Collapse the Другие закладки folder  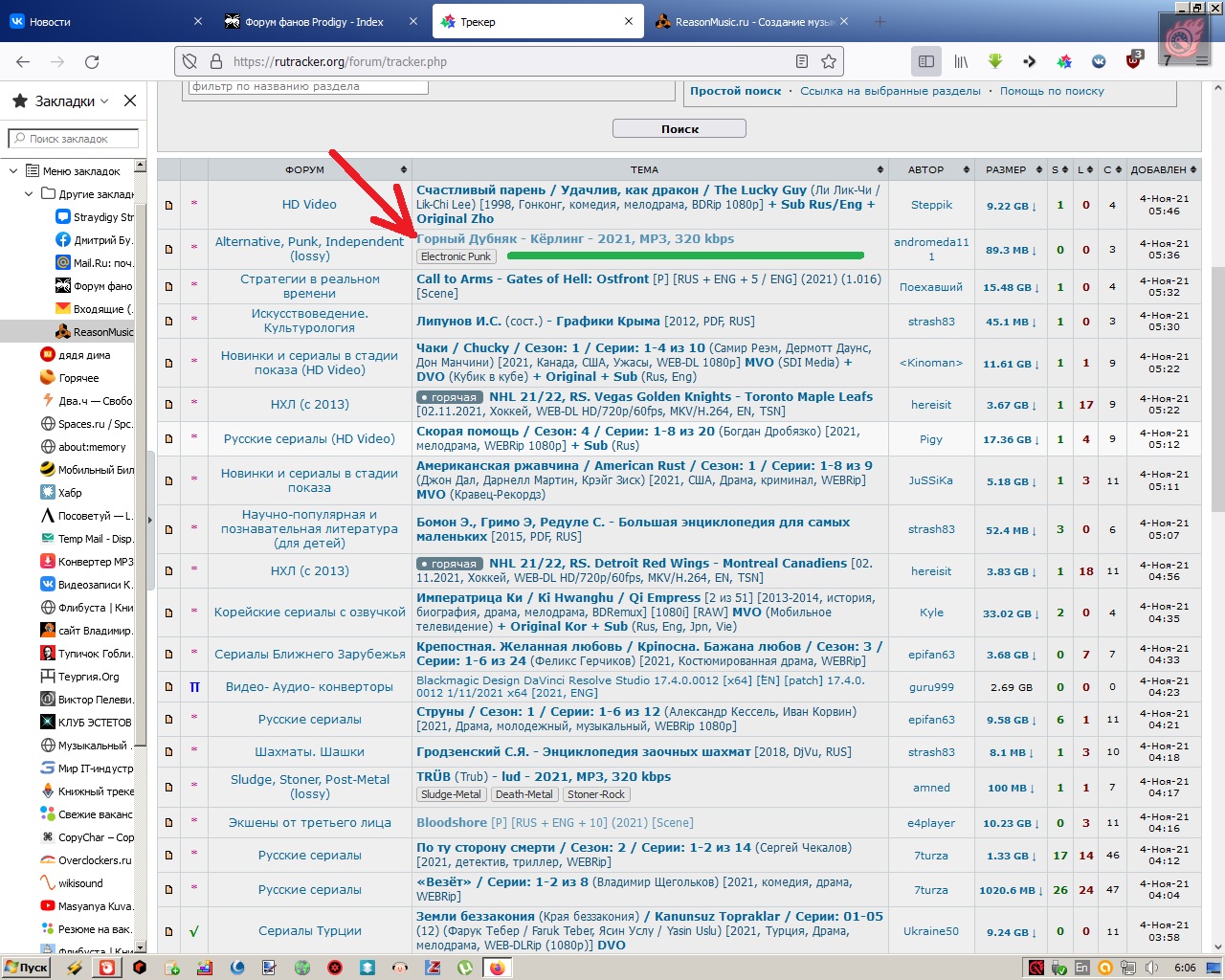point(29,194)
